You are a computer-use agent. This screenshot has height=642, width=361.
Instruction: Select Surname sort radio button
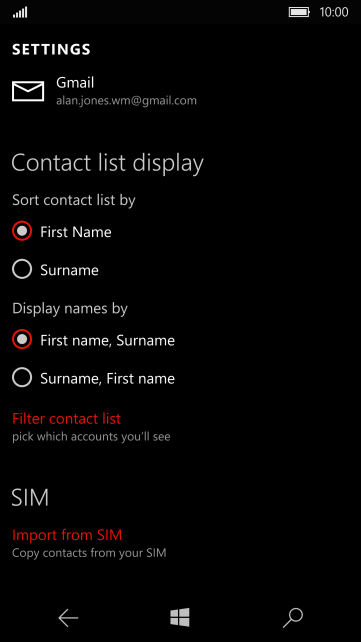click(x=22, y=270)
